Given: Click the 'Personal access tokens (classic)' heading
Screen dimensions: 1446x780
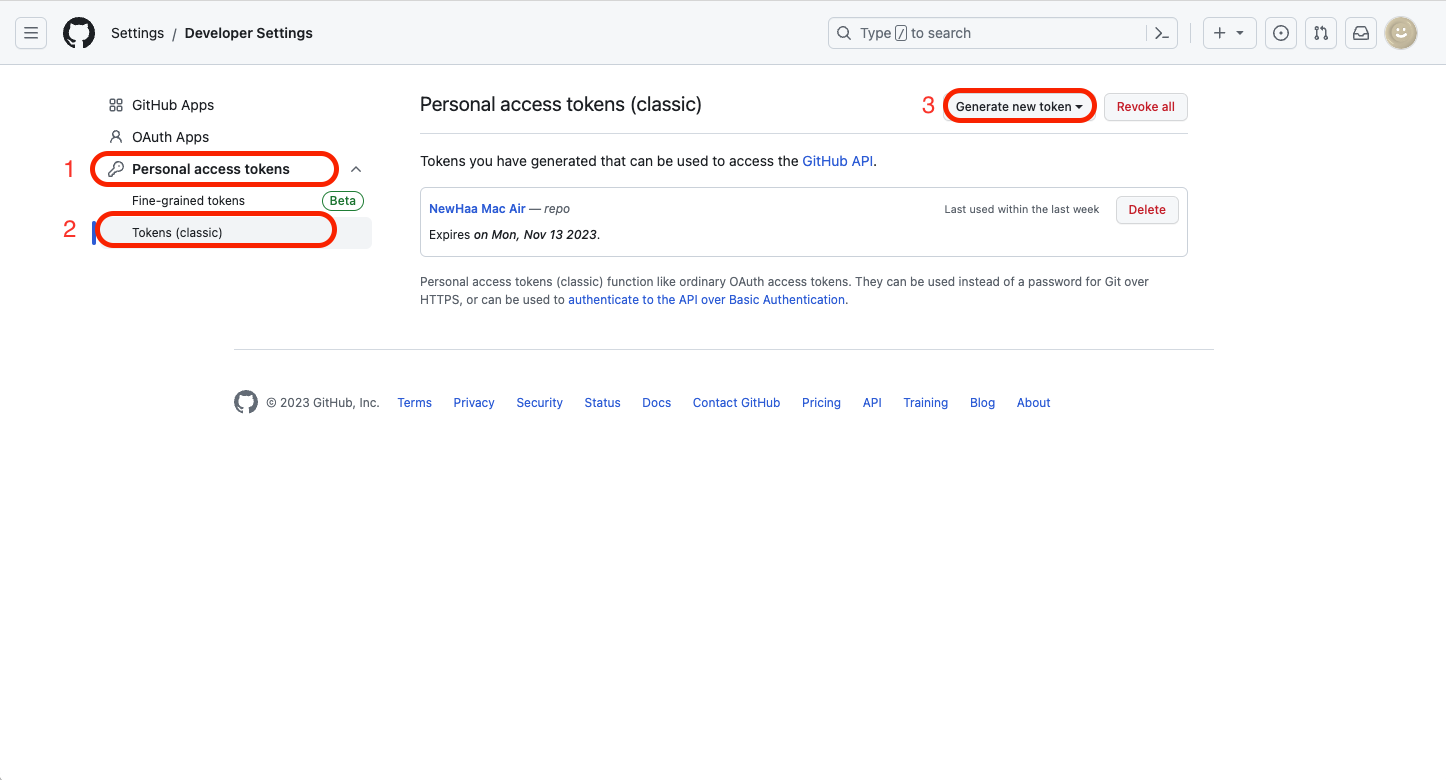Looking at the screenshot, I should click(561, 104).
